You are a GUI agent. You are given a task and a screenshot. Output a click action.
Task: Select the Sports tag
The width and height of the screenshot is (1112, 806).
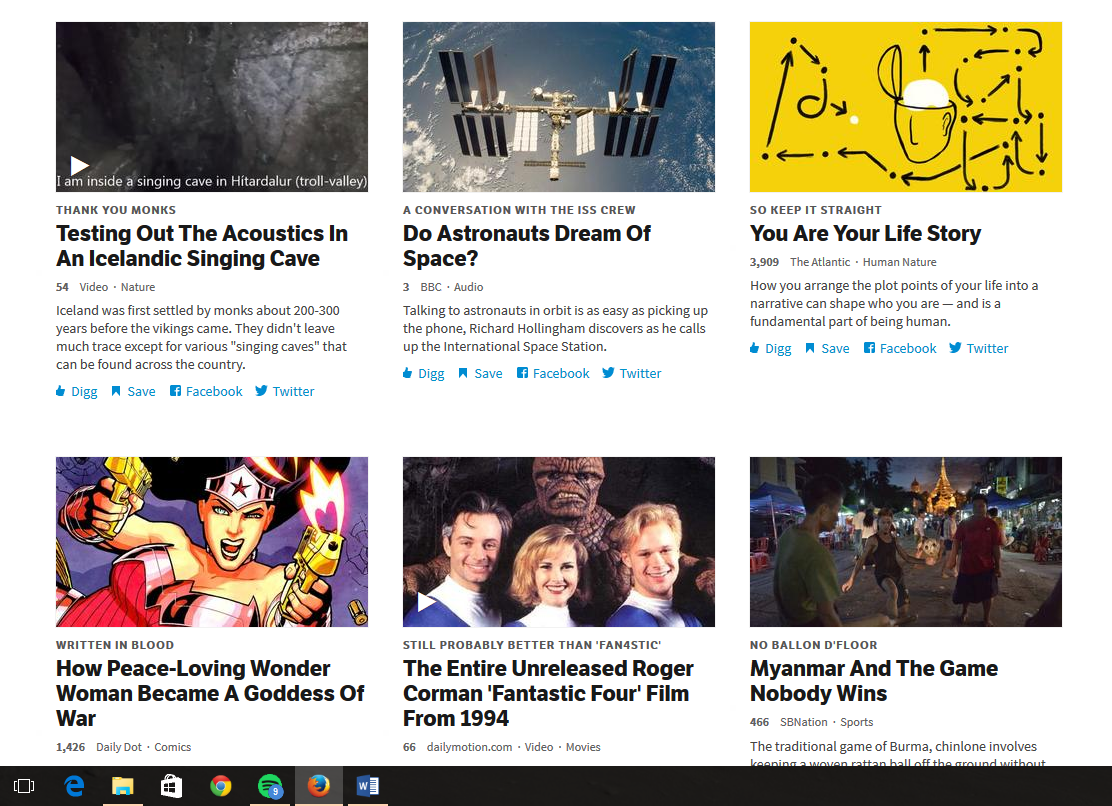pos(857,722)
